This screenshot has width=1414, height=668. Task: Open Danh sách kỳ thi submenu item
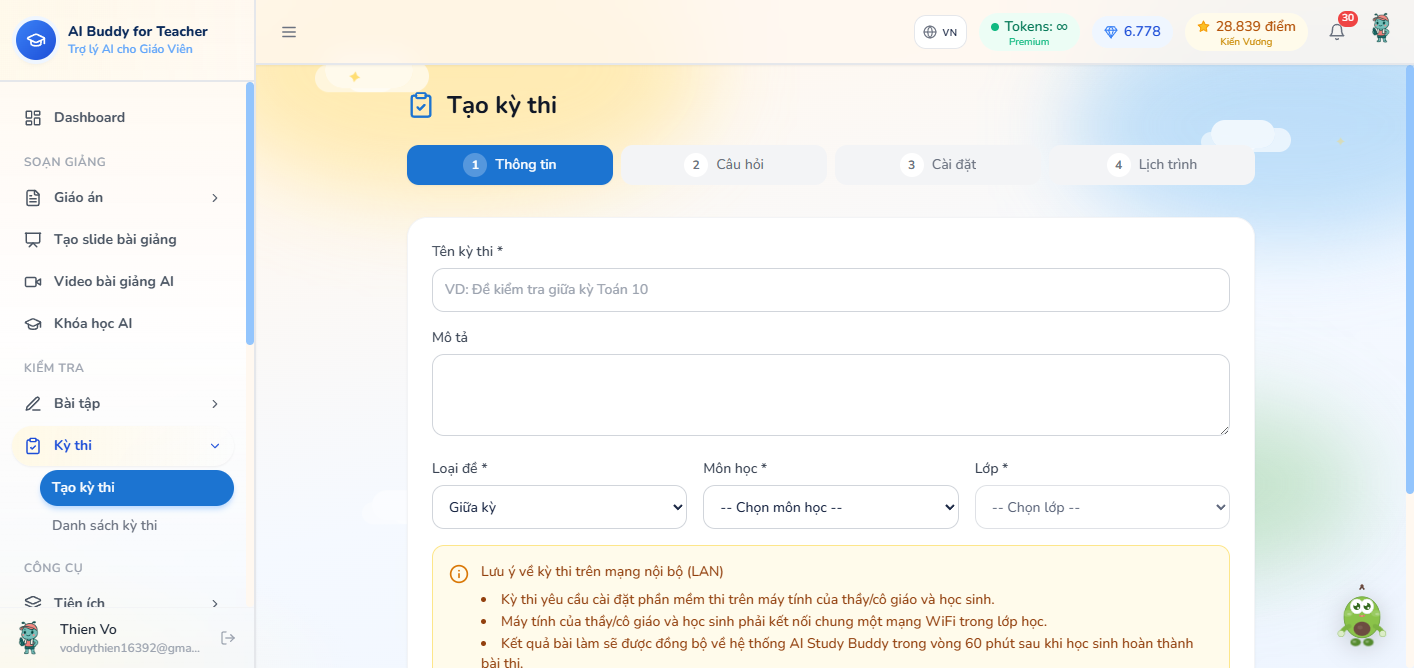(137, 526)
